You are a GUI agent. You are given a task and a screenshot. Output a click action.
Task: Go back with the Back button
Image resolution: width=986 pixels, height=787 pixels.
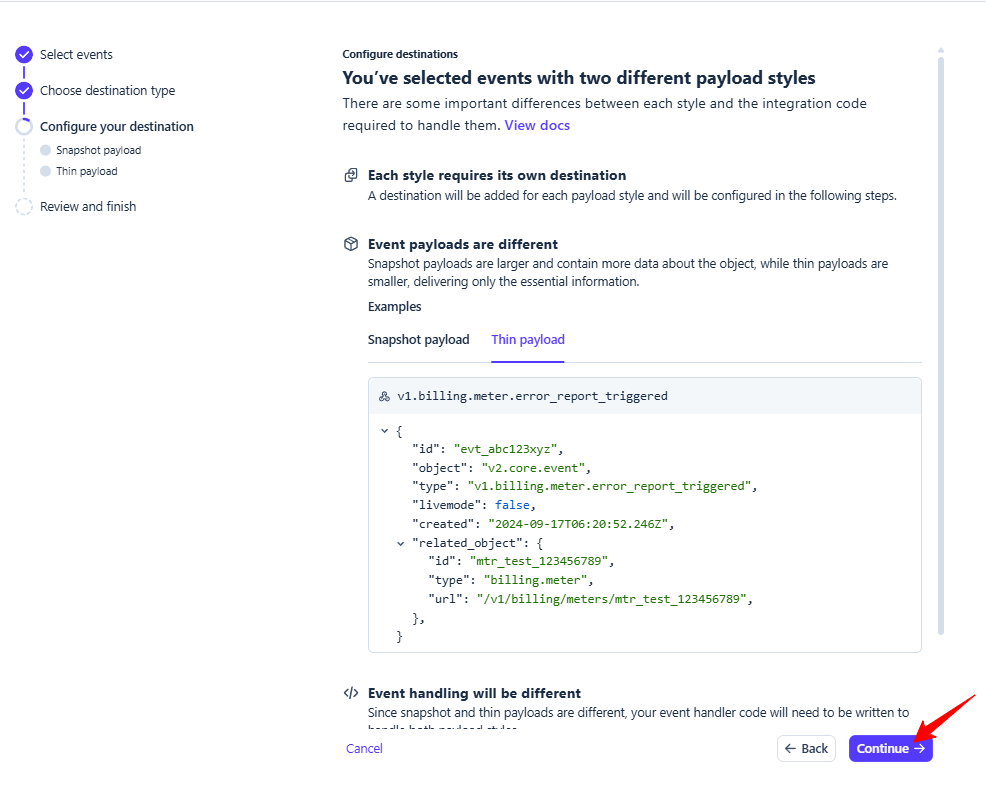tap(806, 748)
